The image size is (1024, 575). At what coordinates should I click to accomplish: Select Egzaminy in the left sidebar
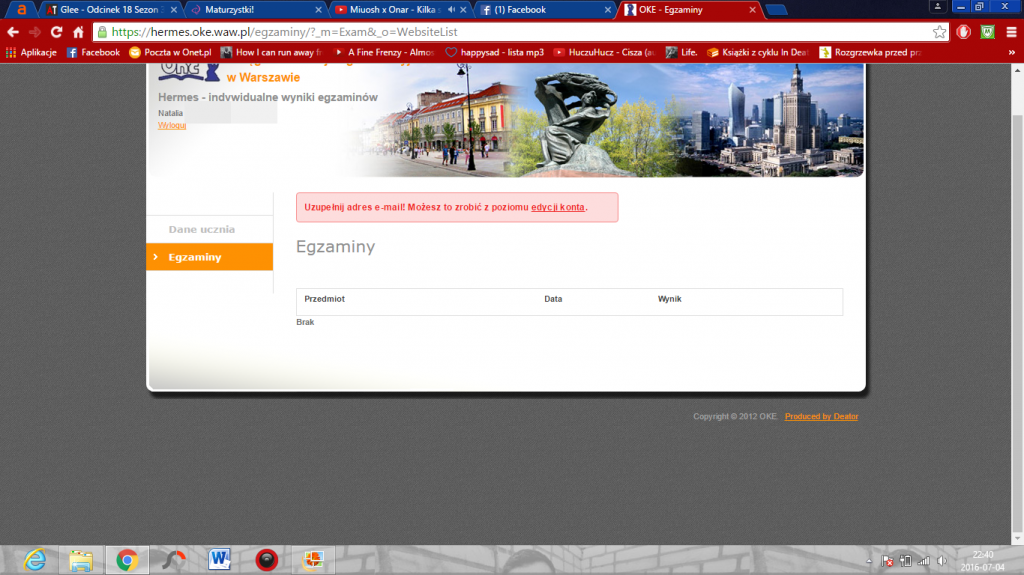(x=195, y=257)
